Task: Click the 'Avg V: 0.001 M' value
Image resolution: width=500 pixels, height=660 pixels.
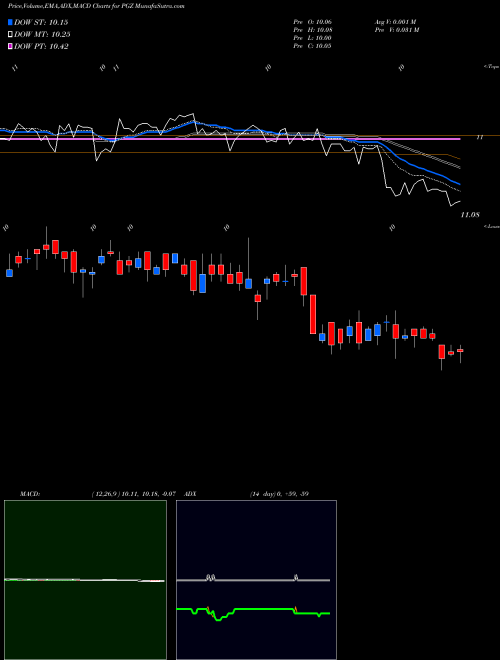Action: click(x=395, y=22)
